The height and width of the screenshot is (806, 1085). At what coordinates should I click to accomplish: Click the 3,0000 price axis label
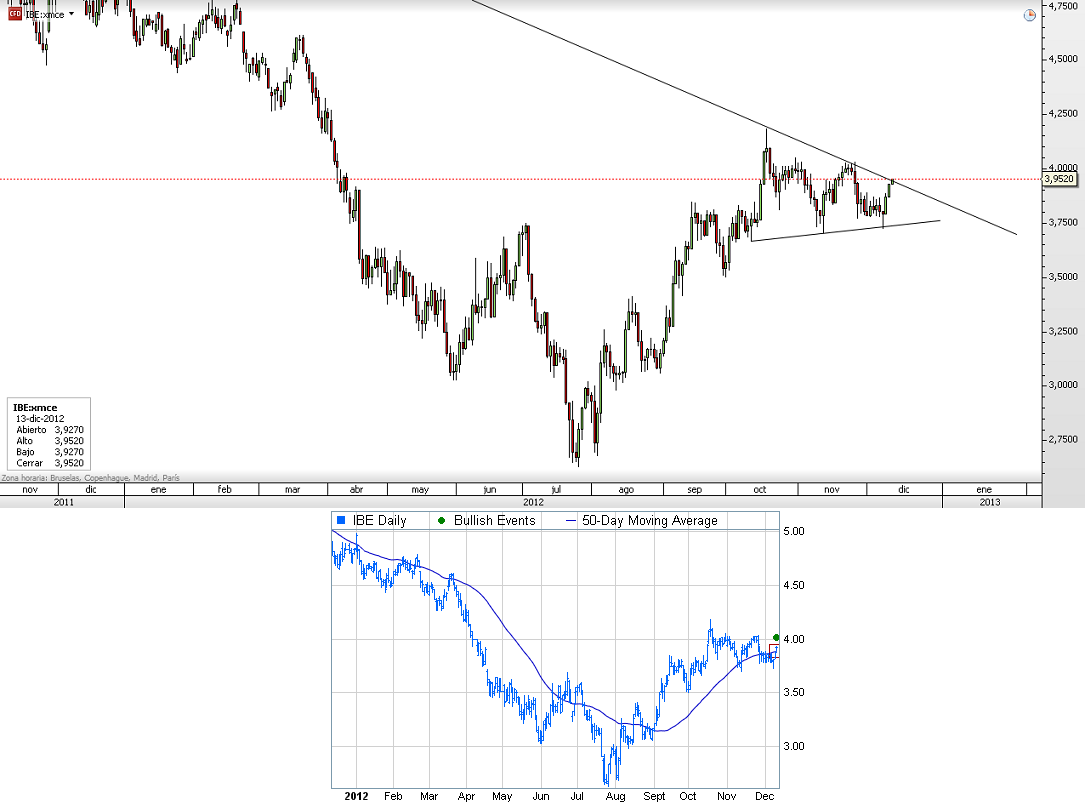click(x=1063, y=385)
